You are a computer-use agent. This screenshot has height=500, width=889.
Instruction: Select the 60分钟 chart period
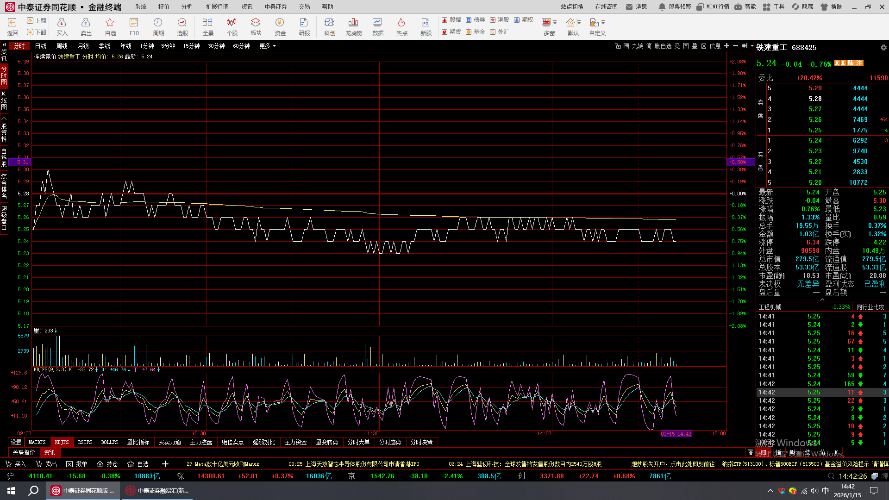point(241,46)
